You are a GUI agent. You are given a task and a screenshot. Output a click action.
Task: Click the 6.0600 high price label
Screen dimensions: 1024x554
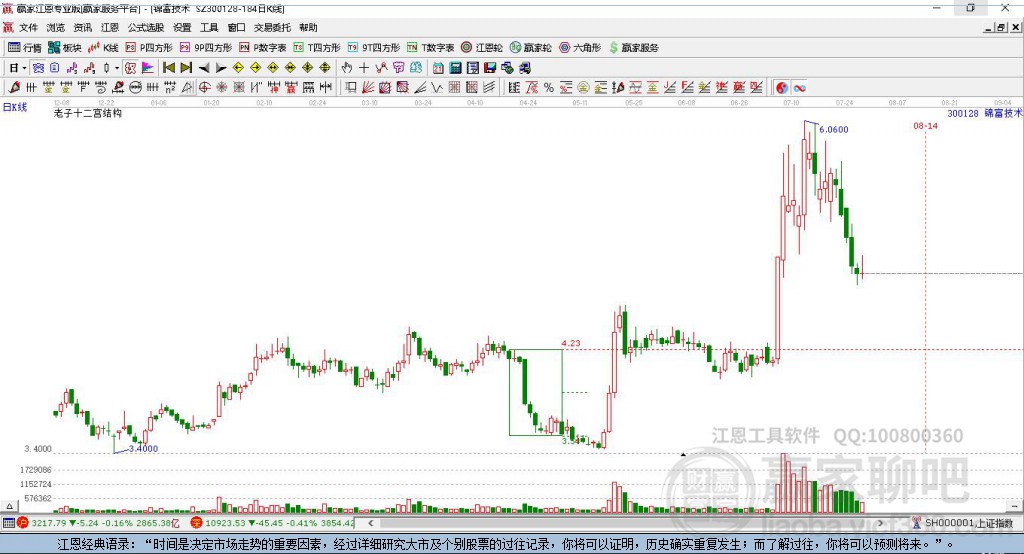click(x=833, y=129)
